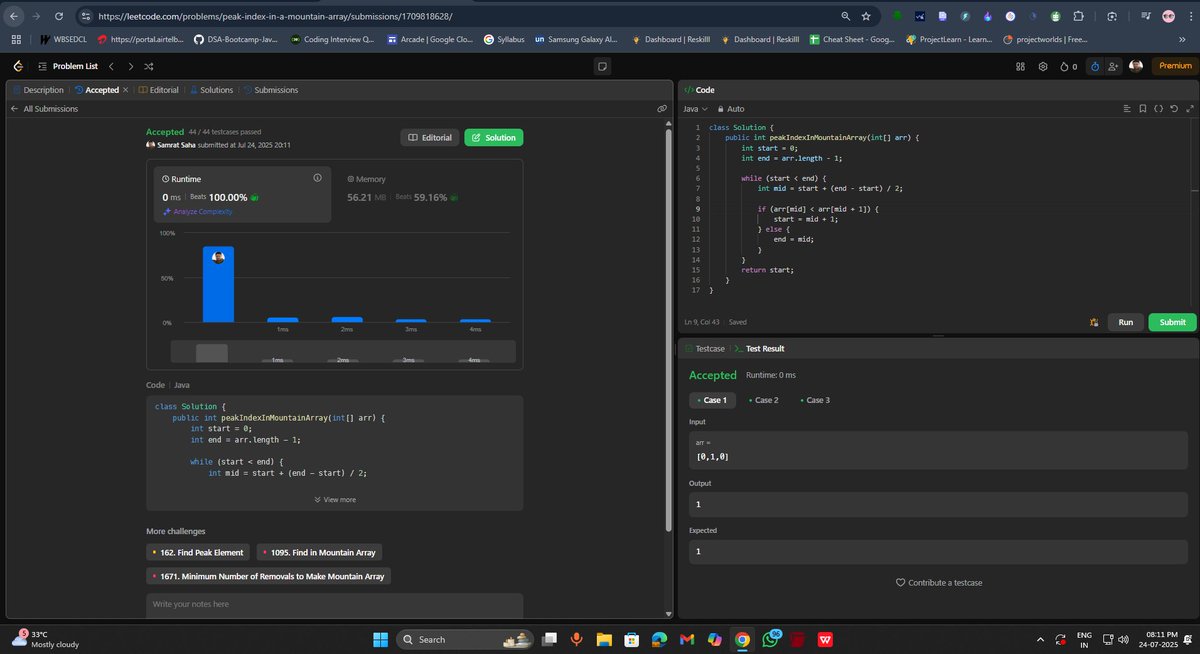Open LeetCode settings gear icon
Image resolution: width=1200 pixels, height=654 pixels.
click(x=1042, y=66)
